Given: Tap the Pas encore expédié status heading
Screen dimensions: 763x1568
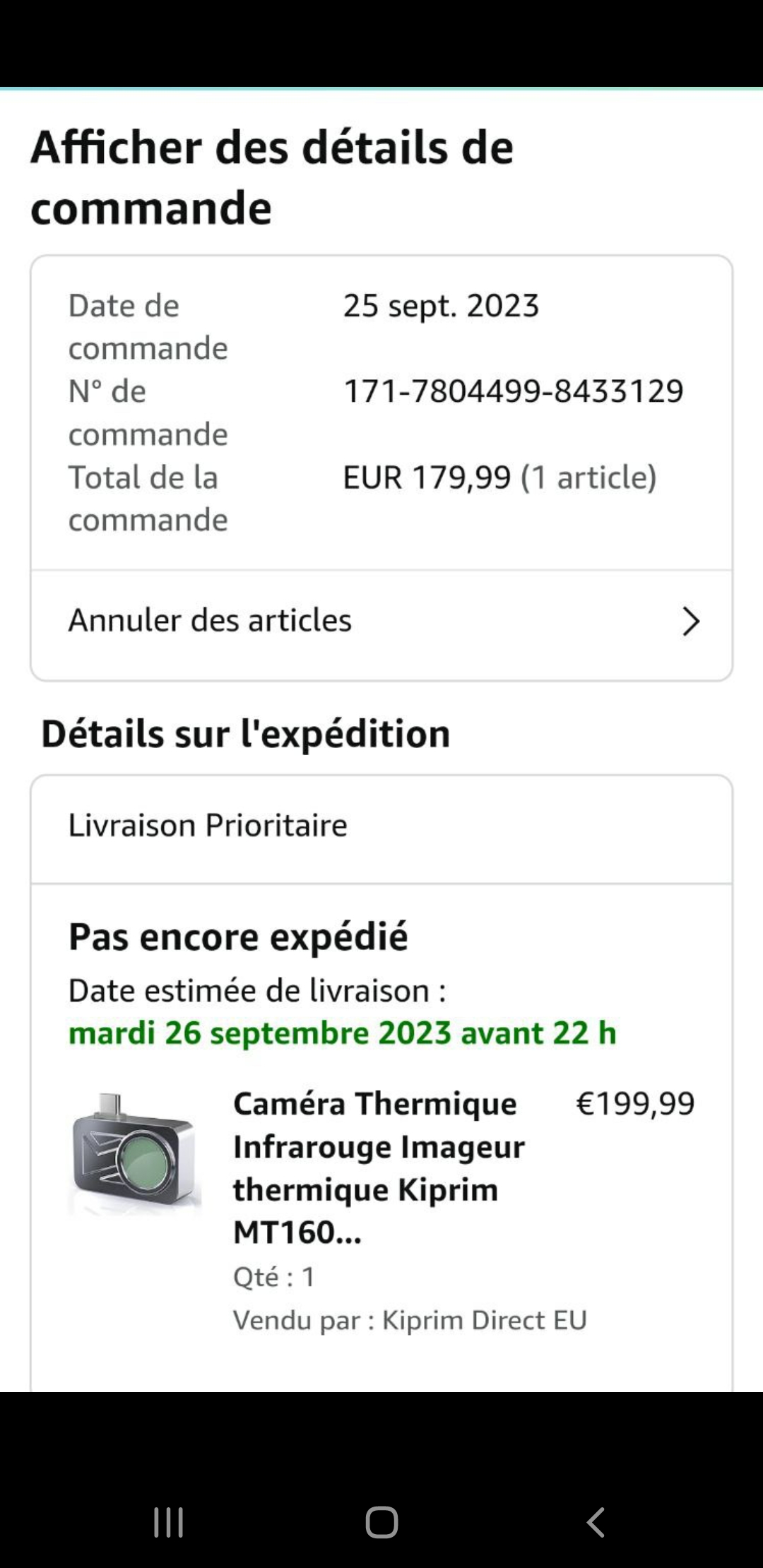Looking at the screenshot, I should (x=238, y=937).
